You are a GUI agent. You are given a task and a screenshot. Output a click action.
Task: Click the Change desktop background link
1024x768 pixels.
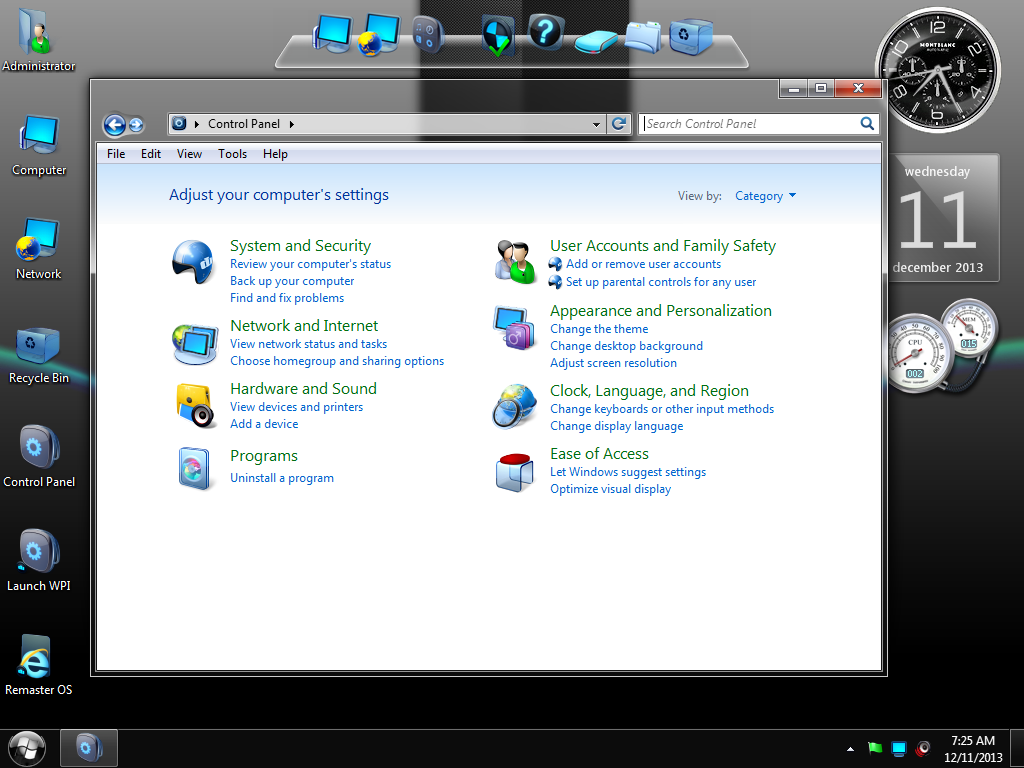coord(626,345)
